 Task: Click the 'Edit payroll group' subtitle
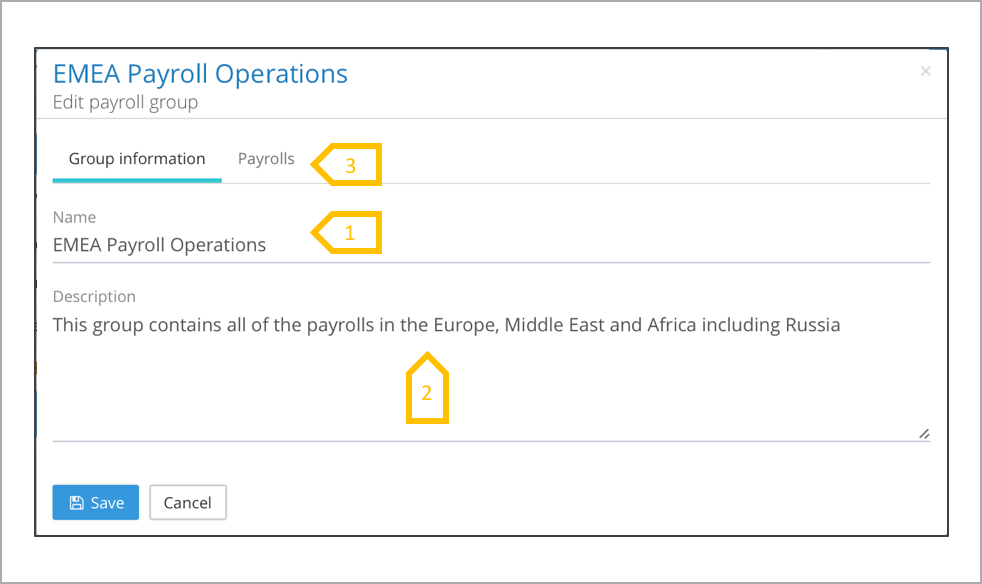point(125,102)
